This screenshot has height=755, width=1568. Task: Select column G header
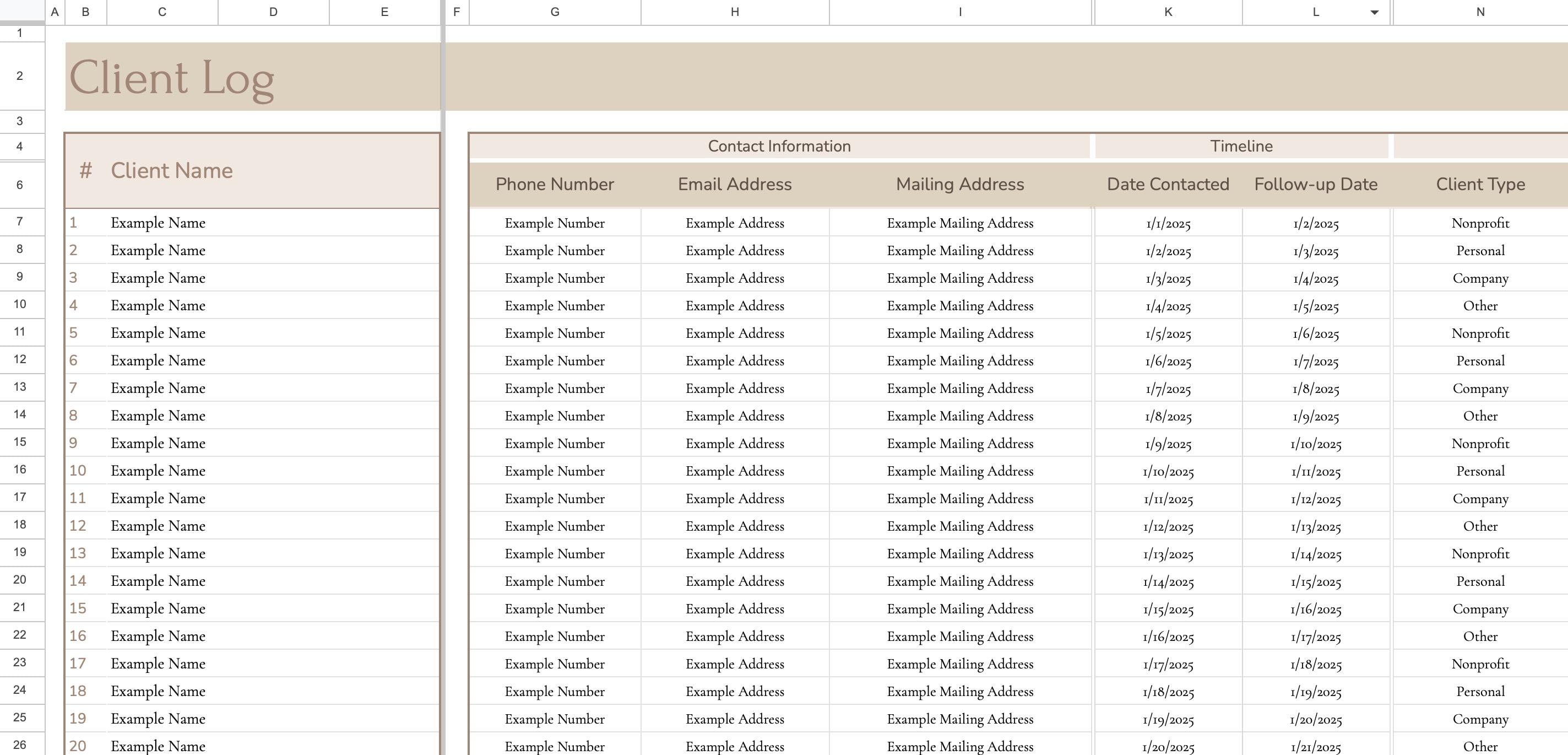[555, 12]
